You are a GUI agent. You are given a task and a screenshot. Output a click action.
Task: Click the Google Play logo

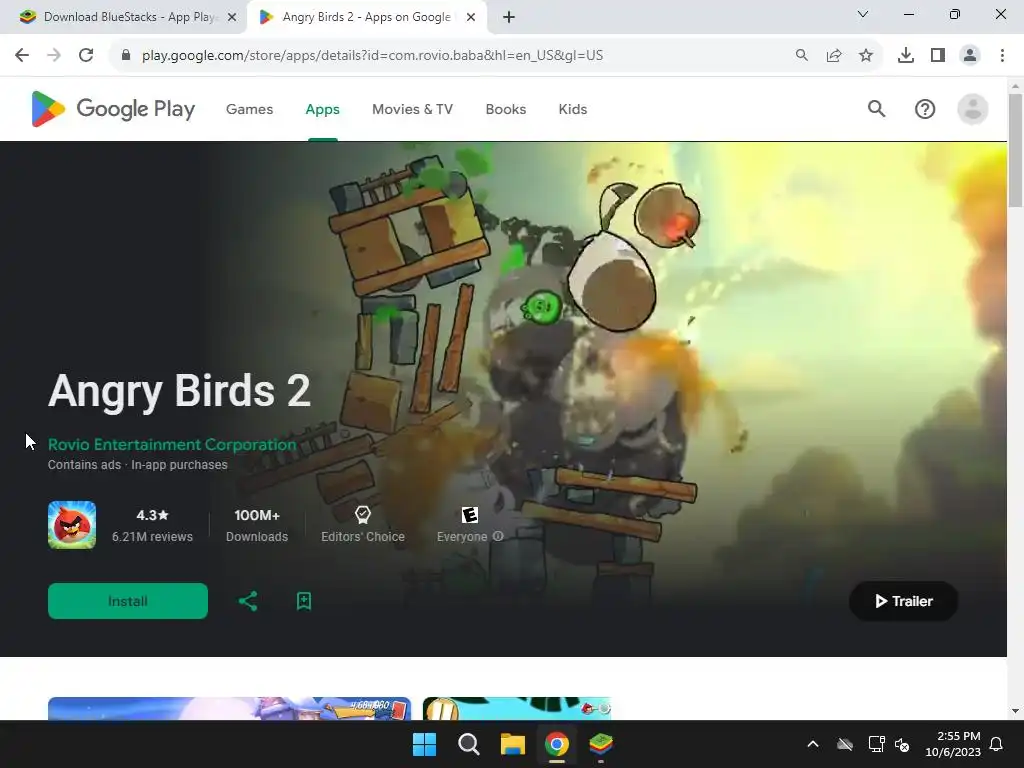113,109
